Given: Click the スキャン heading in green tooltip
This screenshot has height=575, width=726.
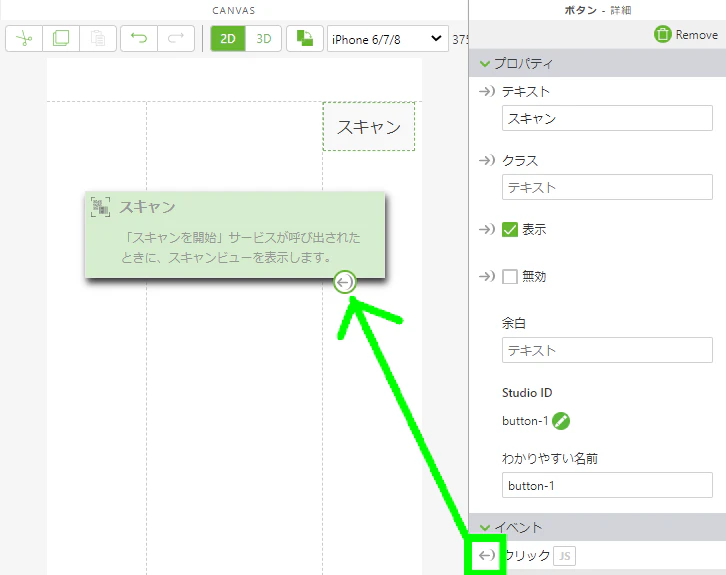Looking at the screenshot, I should [x=147, y=207].
